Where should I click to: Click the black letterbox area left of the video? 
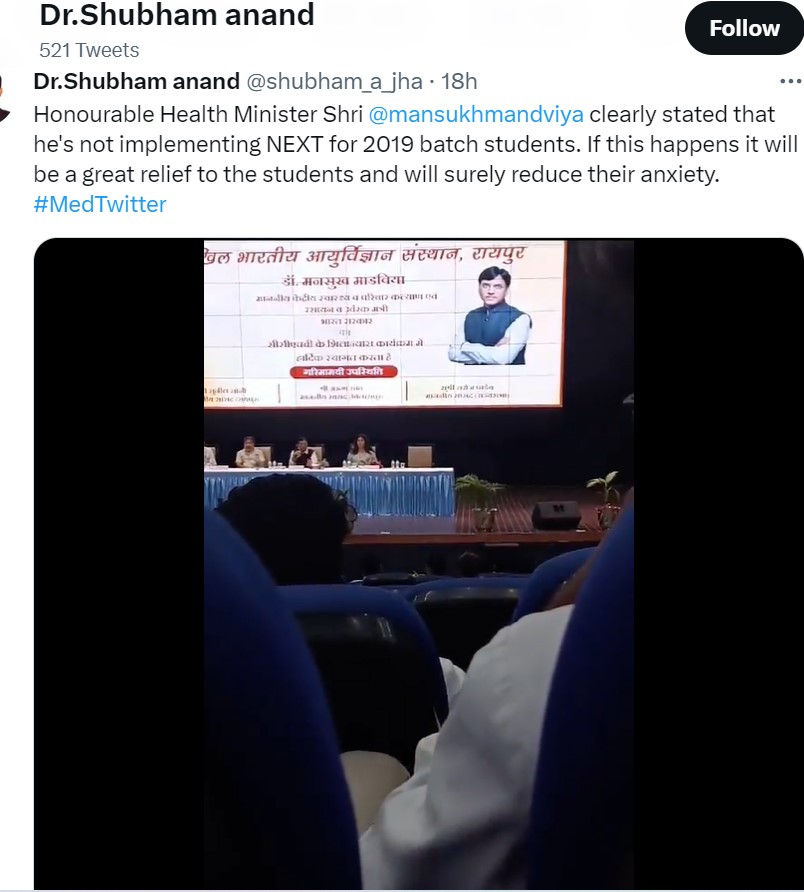coord(119,563)
